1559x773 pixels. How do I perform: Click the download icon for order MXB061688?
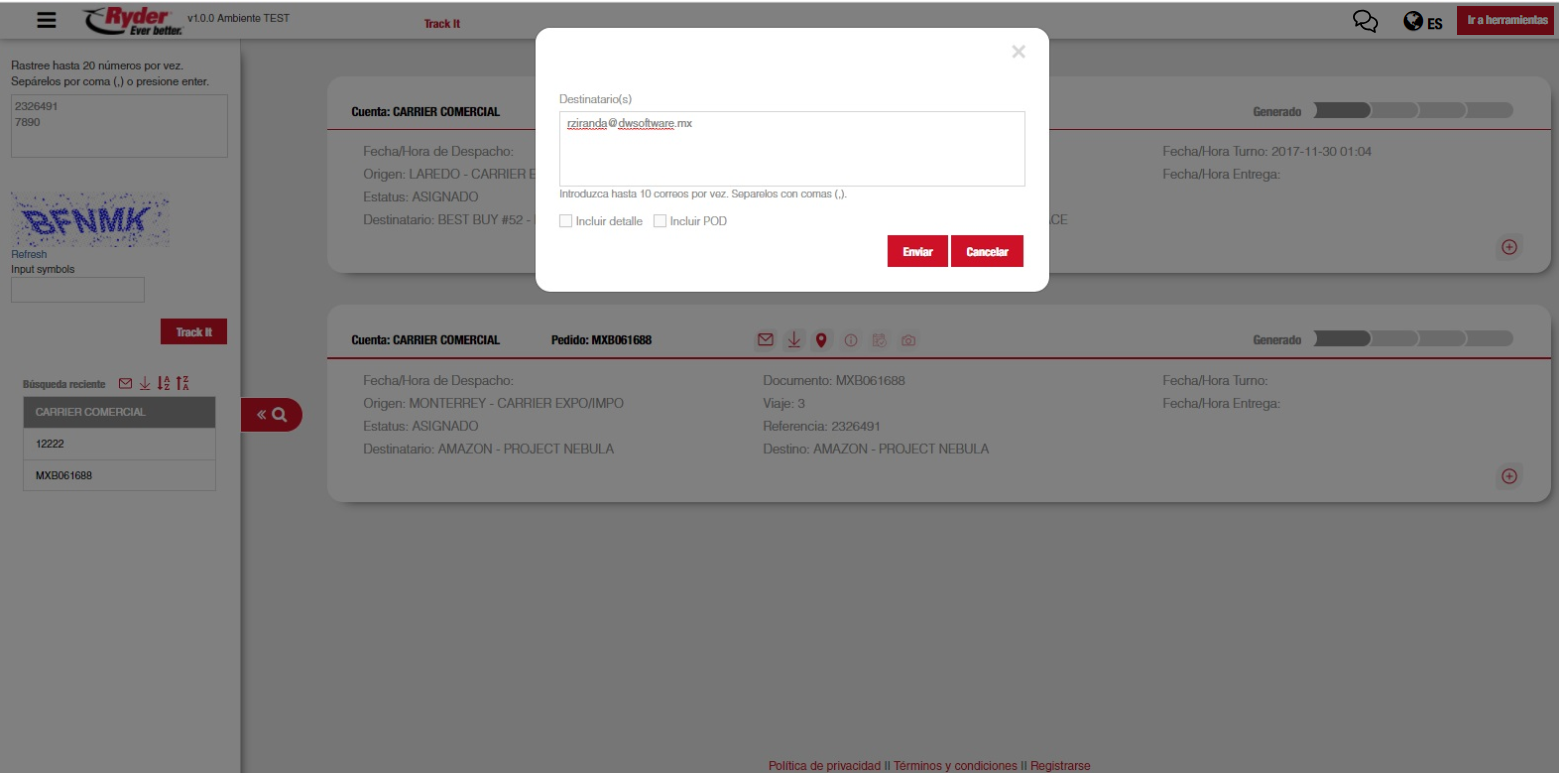pos(793,340)
